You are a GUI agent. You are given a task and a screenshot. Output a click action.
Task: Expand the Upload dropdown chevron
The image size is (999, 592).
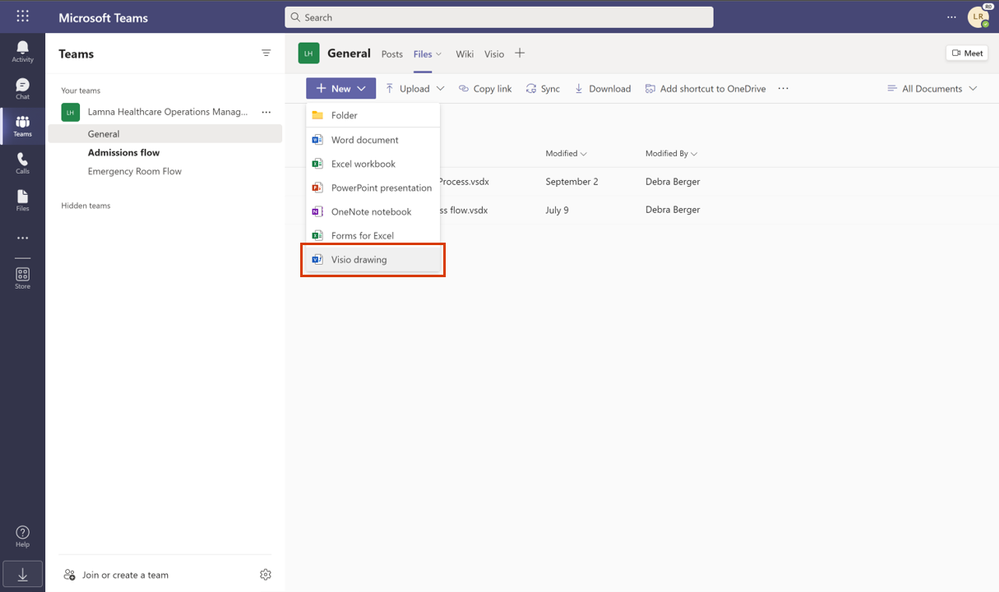439,88
